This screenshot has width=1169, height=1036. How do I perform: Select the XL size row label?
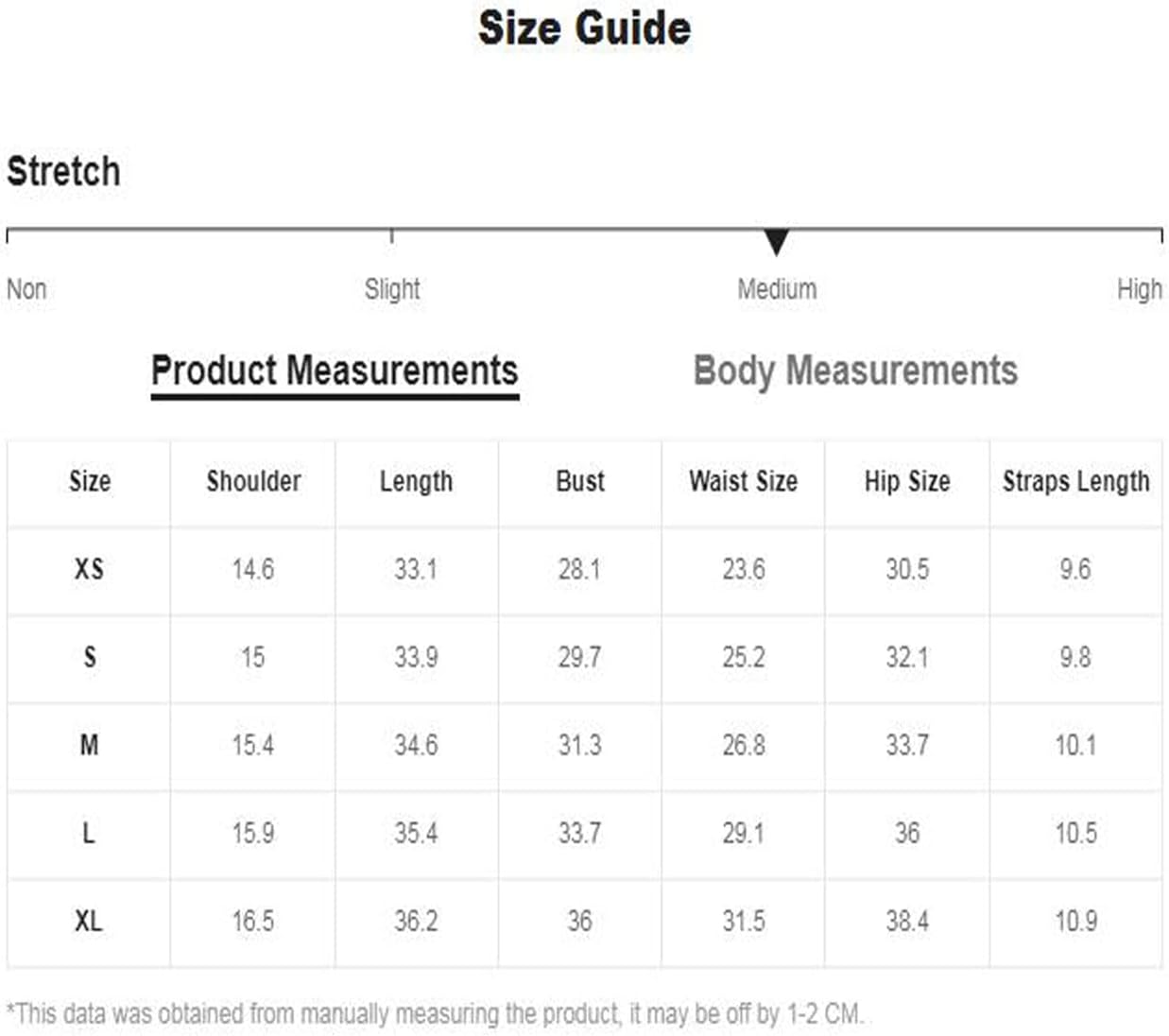(x=89, y=921)
